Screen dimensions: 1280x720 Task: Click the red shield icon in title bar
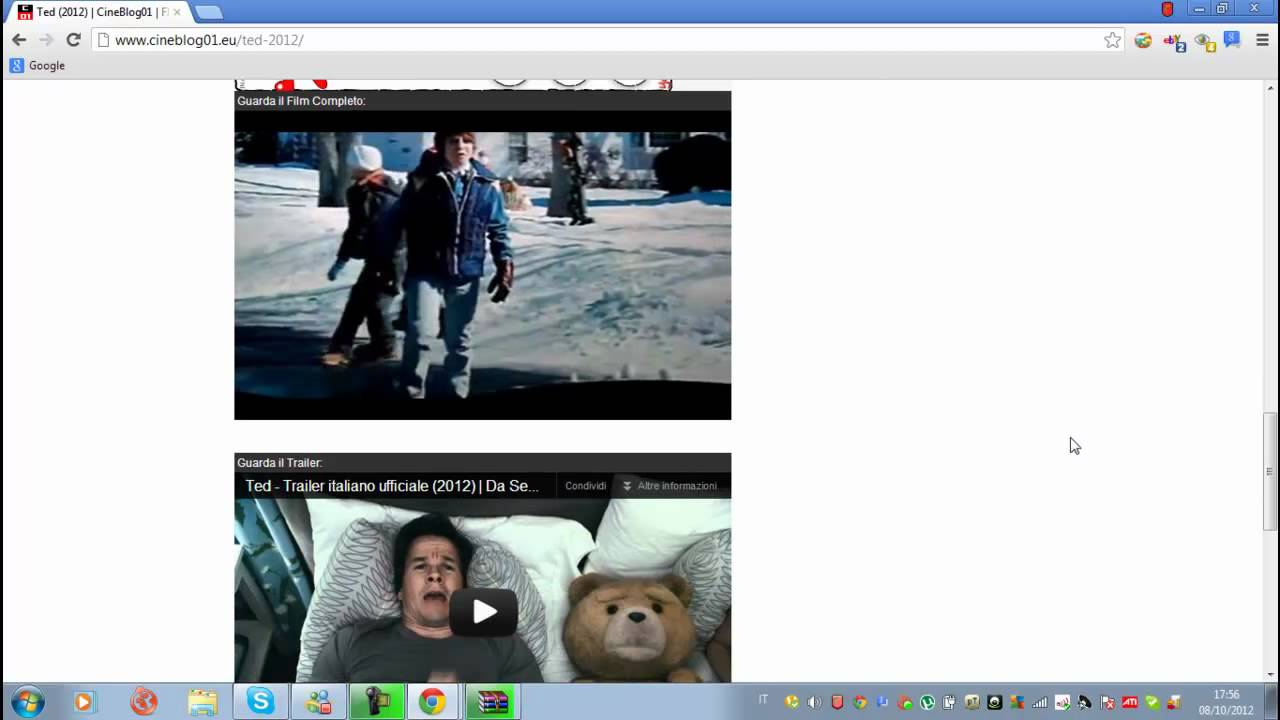(1167, 9)
